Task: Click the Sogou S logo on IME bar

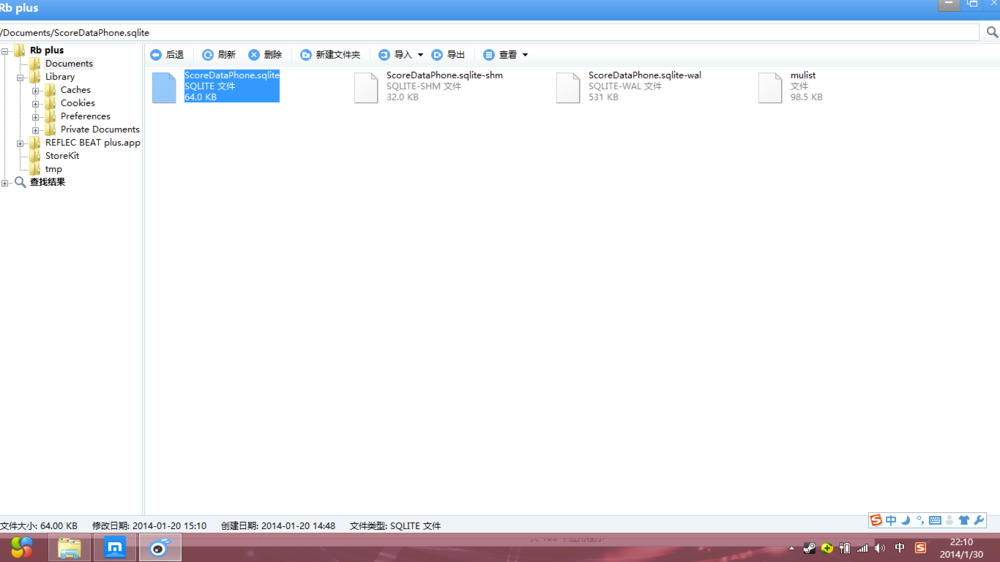Action: tap(876, 521)
